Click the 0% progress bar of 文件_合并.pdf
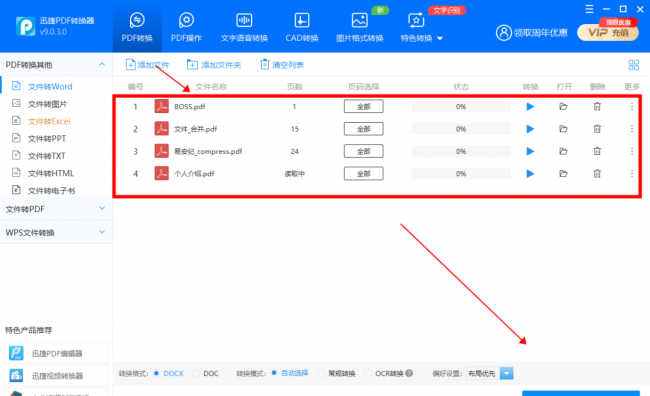The image size is (650, 396). point(461,129)
